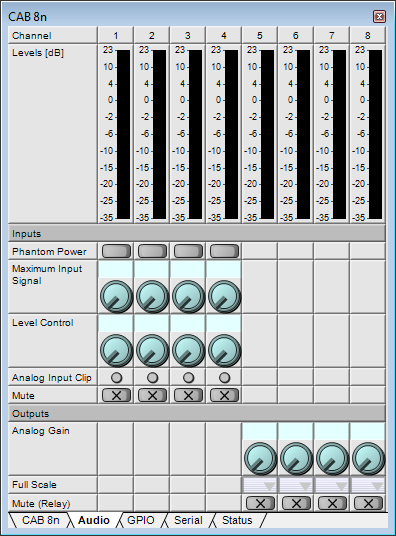Image resolution: width=396 pixels, height=536 pixels.
Task: Click Maximum Input Signal knob for channel 4
Action: [x=224, y=297]
